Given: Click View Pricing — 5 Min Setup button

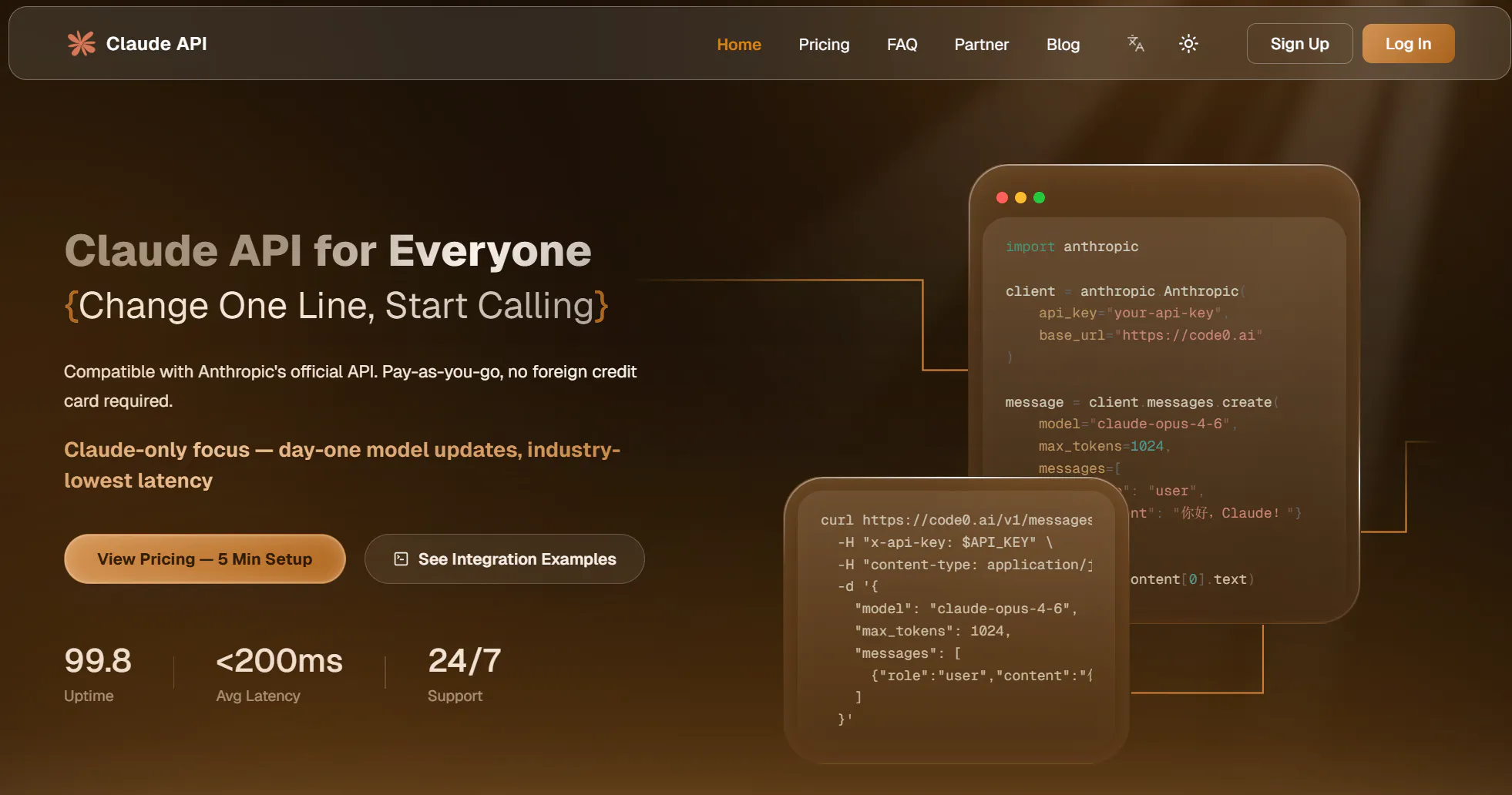Looking at the screenshot, I should 205,559.
